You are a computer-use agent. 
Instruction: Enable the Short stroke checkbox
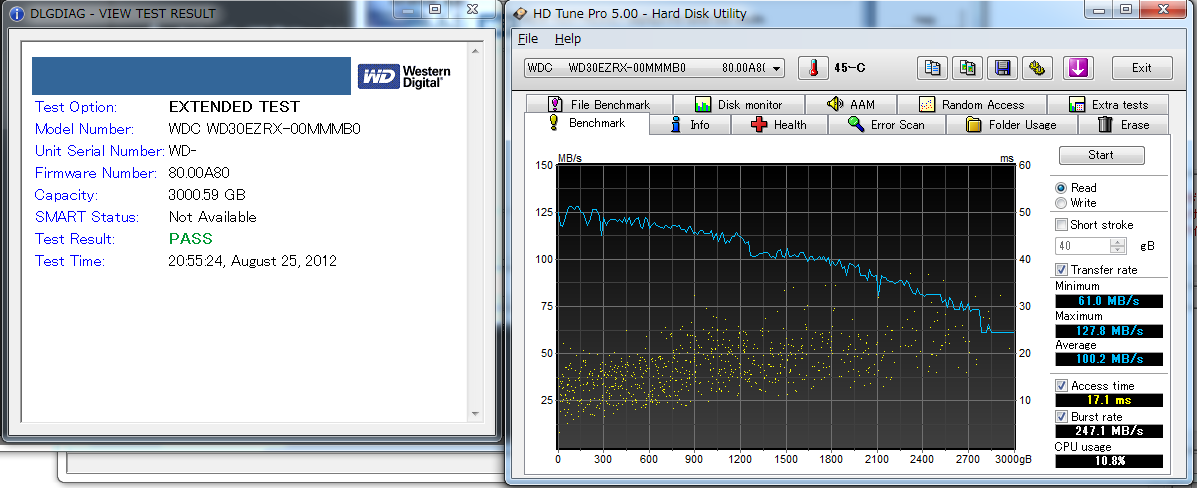[1061, 225]
